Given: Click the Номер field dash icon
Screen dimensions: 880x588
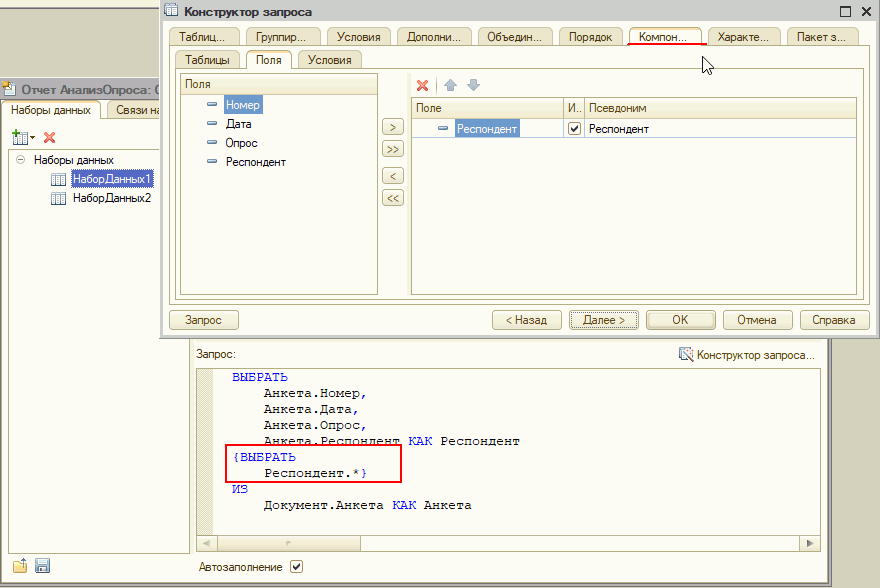Looking at the screenshot, I should click(x=212, y=104).
